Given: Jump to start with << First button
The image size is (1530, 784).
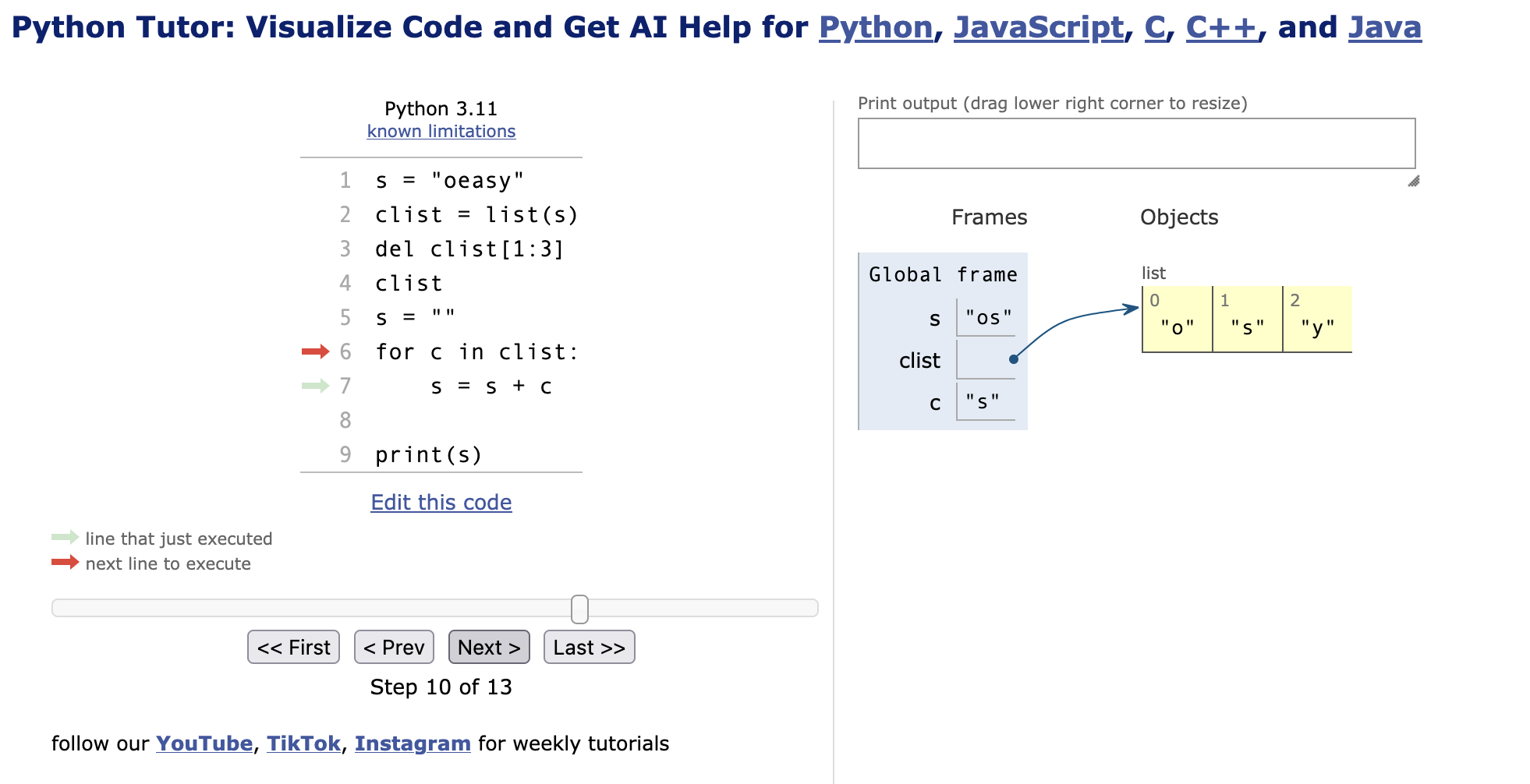Looking at the screenshot, I should pyautogui.click(x=293, y=648).
